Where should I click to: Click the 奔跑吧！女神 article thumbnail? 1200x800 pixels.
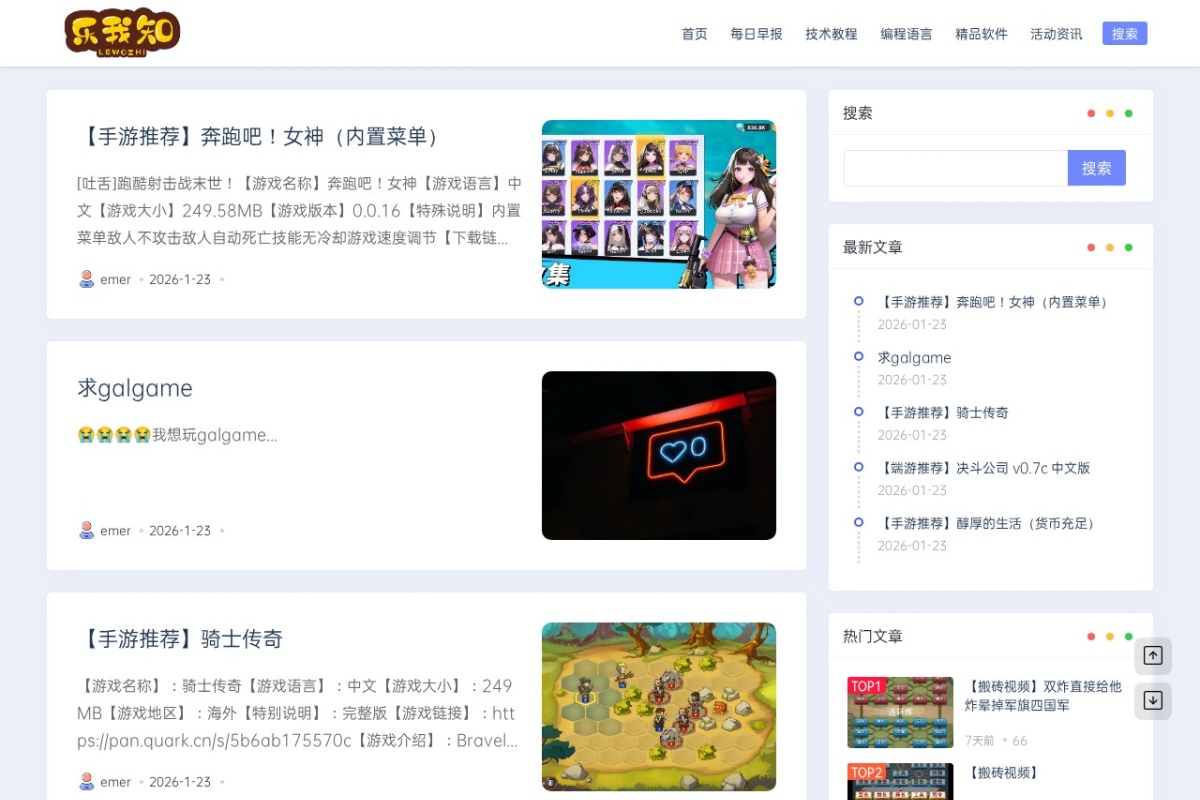658,204
